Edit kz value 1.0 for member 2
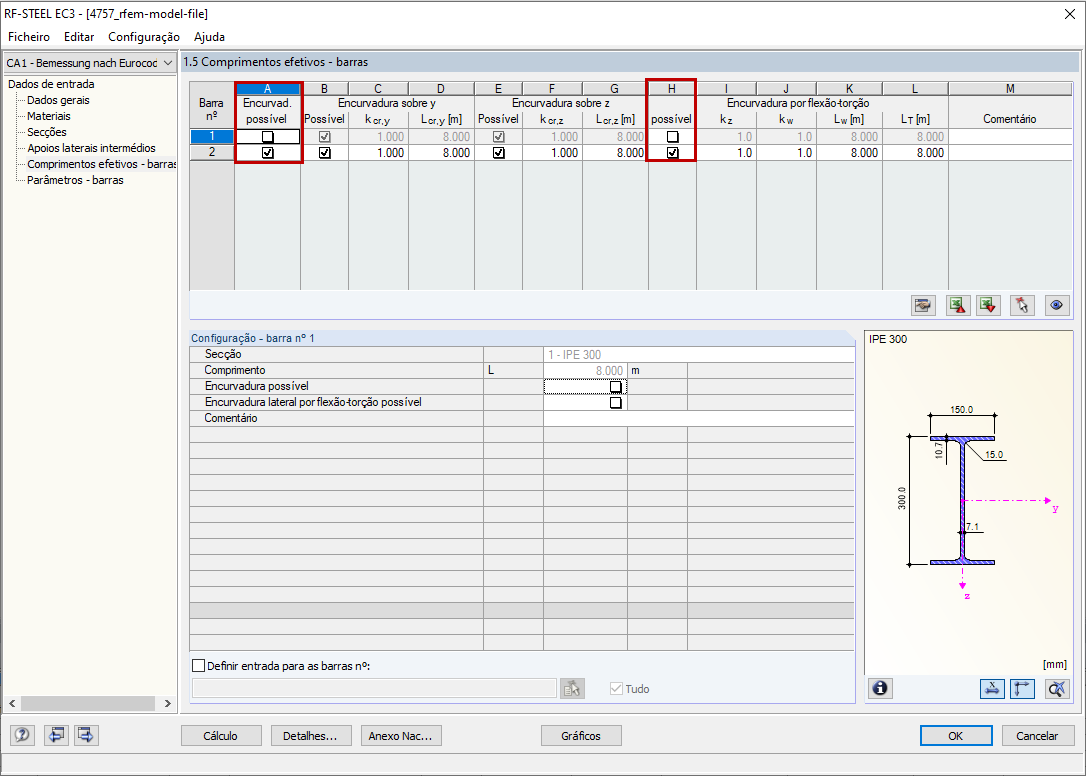1086x776 pixels. tap(727, 152)
